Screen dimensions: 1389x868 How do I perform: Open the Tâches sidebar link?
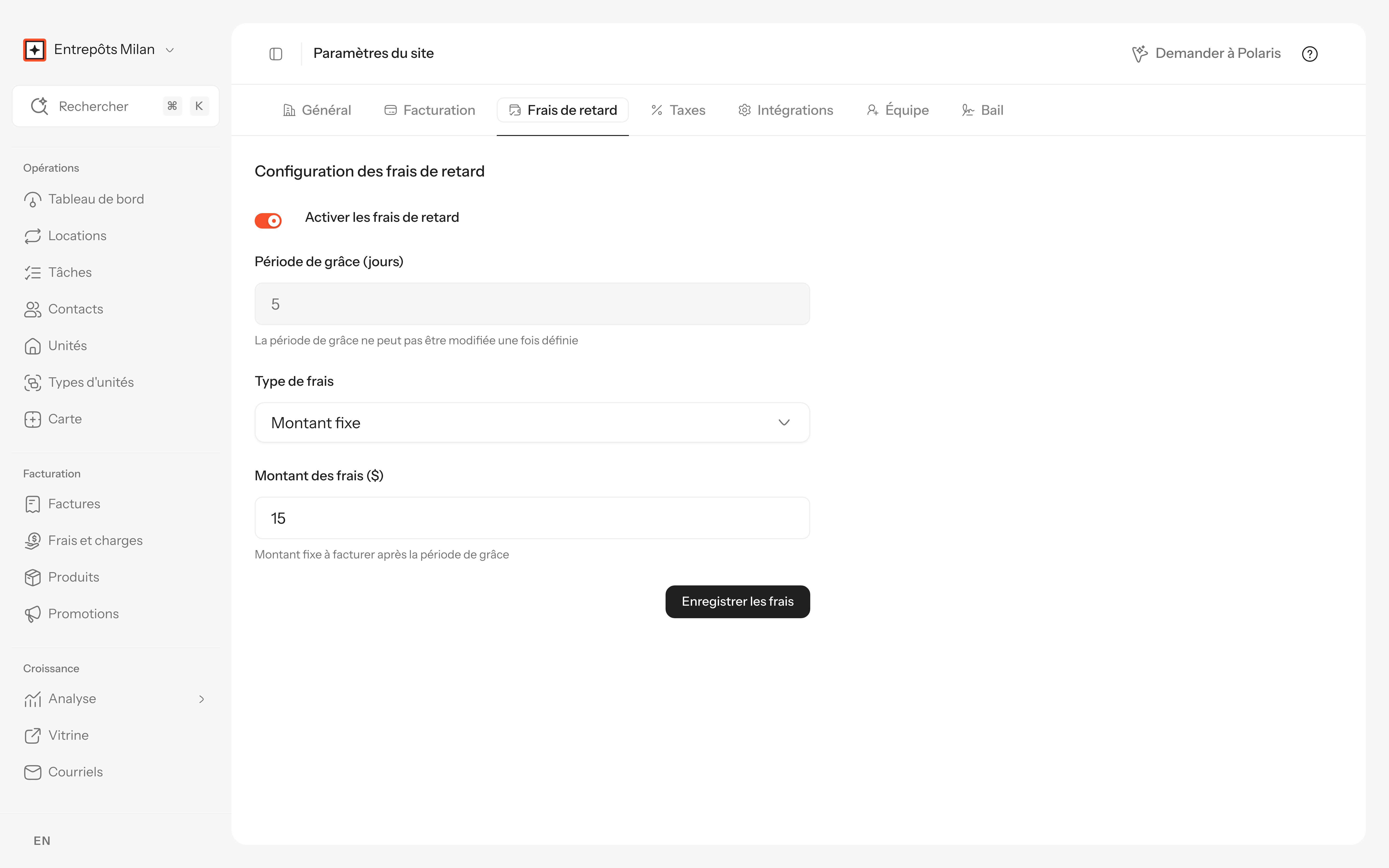[70, 273]
